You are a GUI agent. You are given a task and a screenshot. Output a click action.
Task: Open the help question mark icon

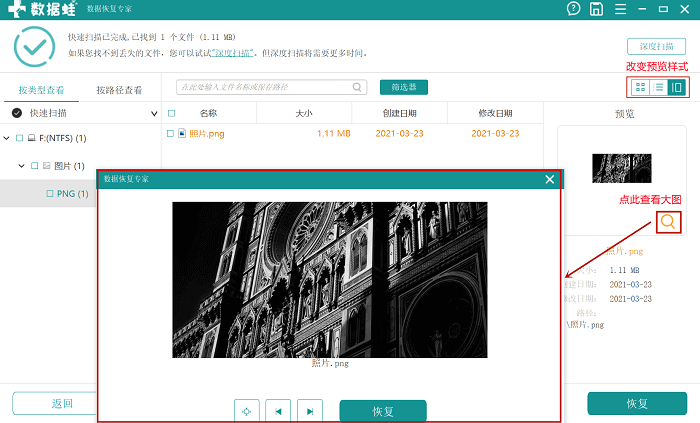(573, 8)
